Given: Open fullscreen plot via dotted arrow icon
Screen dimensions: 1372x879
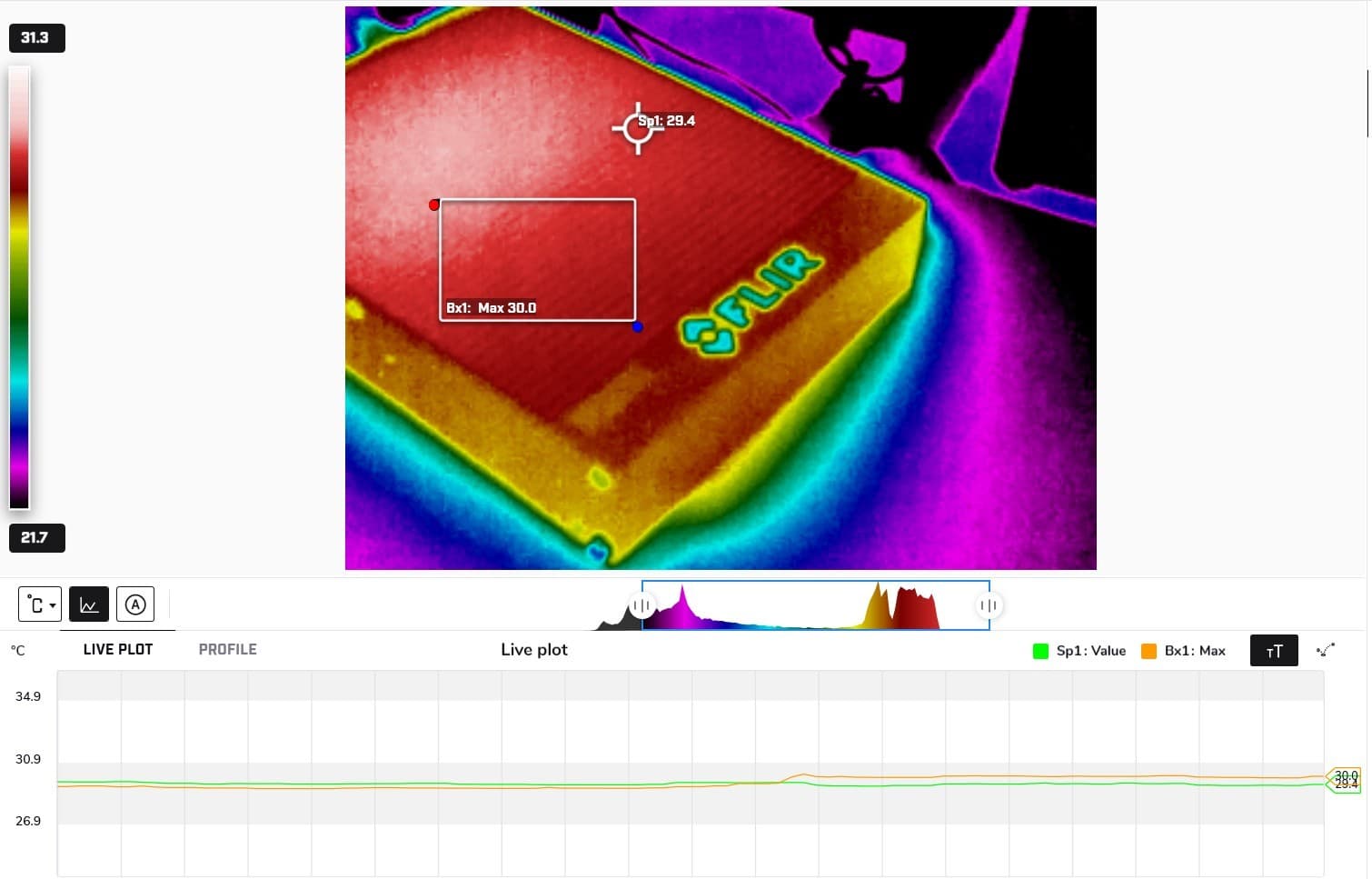Looking at the screenshot, I should (1326, 650).
